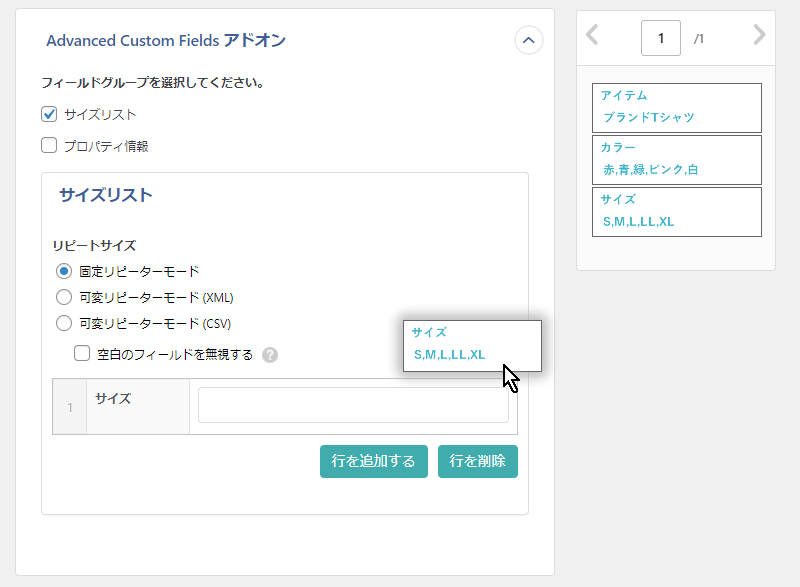The height and width of the screenshot is (587, 800).
Task: Click the ブランドTシャツ value text
Action: click(648, 117)
